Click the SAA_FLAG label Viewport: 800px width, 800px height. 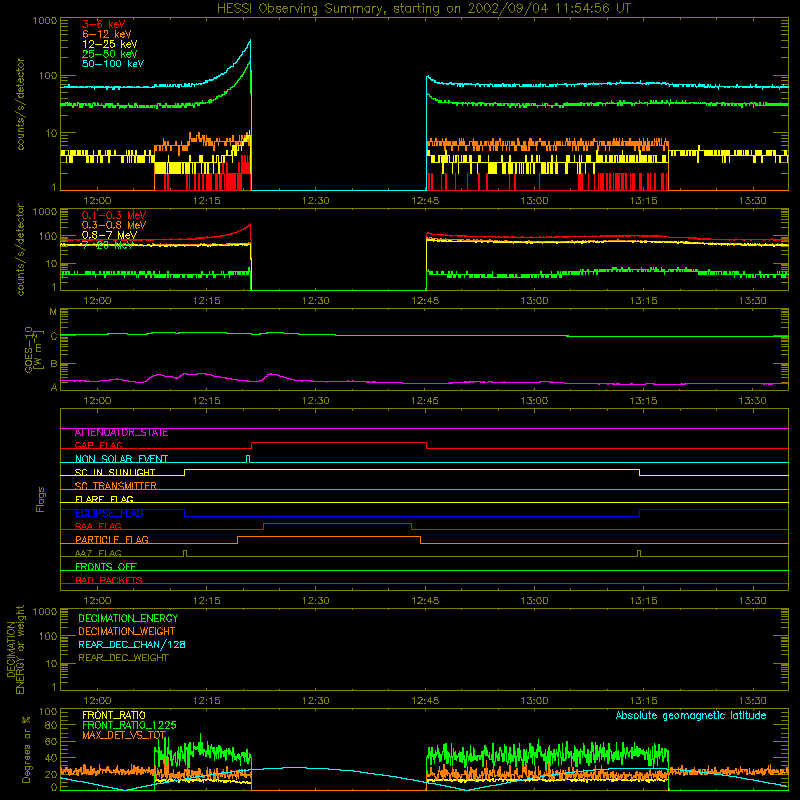tap(98, 526)
